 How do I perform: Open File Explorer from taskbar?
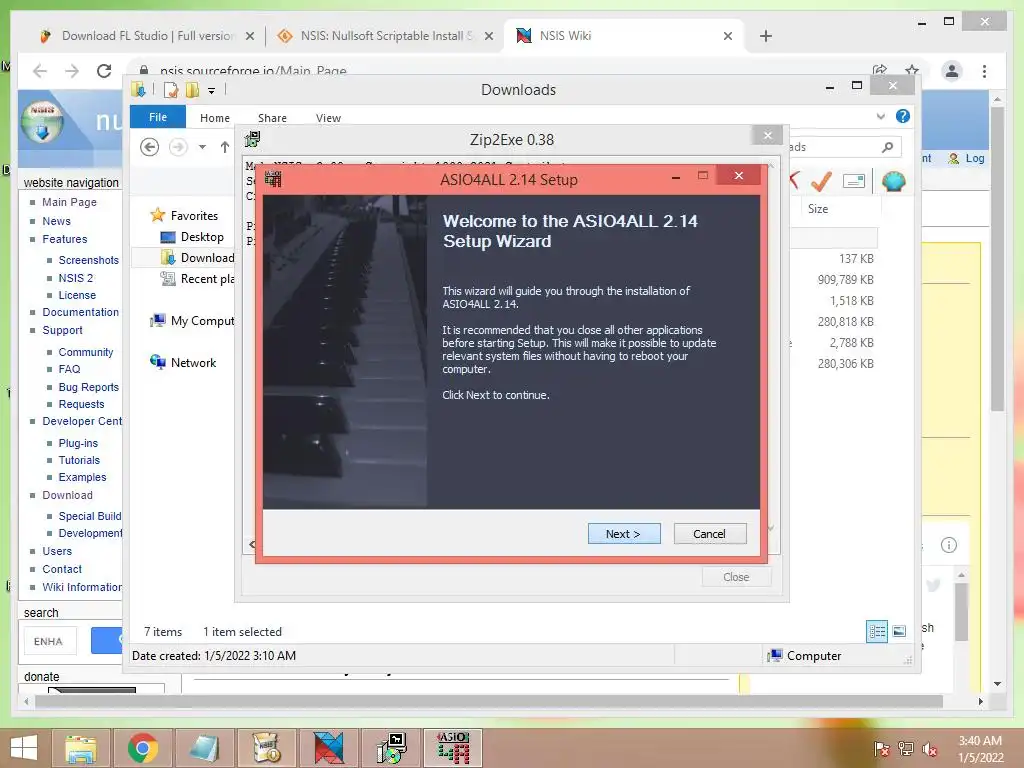click(x=80, y=748)
